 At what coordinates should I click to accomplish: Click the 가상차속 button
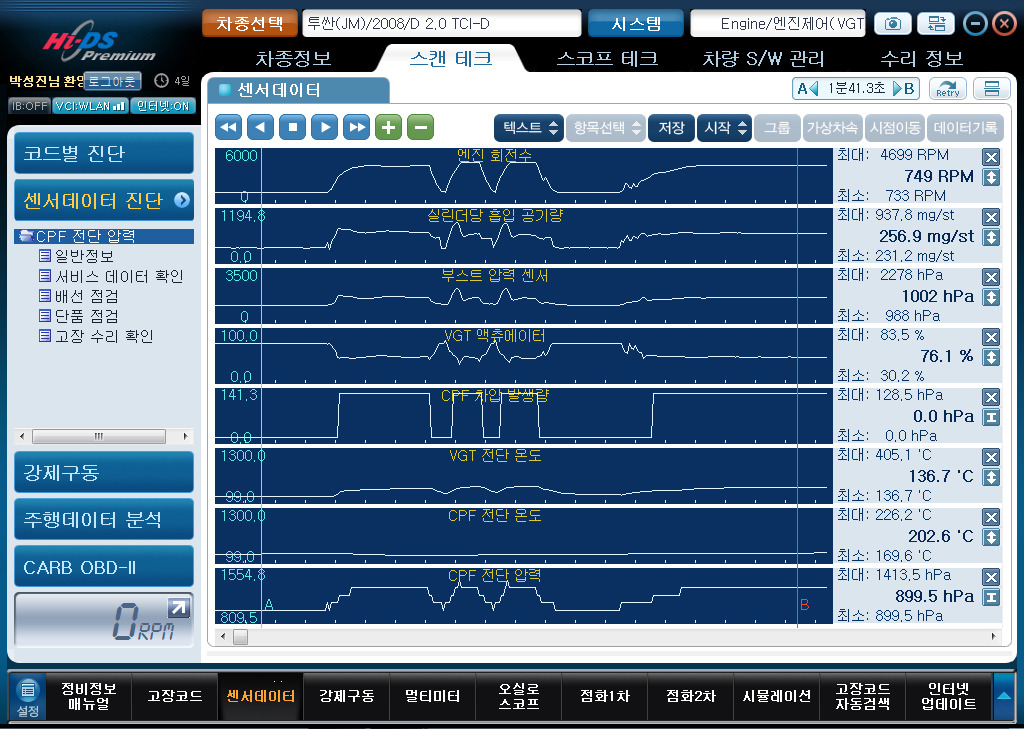click(832, 128)
